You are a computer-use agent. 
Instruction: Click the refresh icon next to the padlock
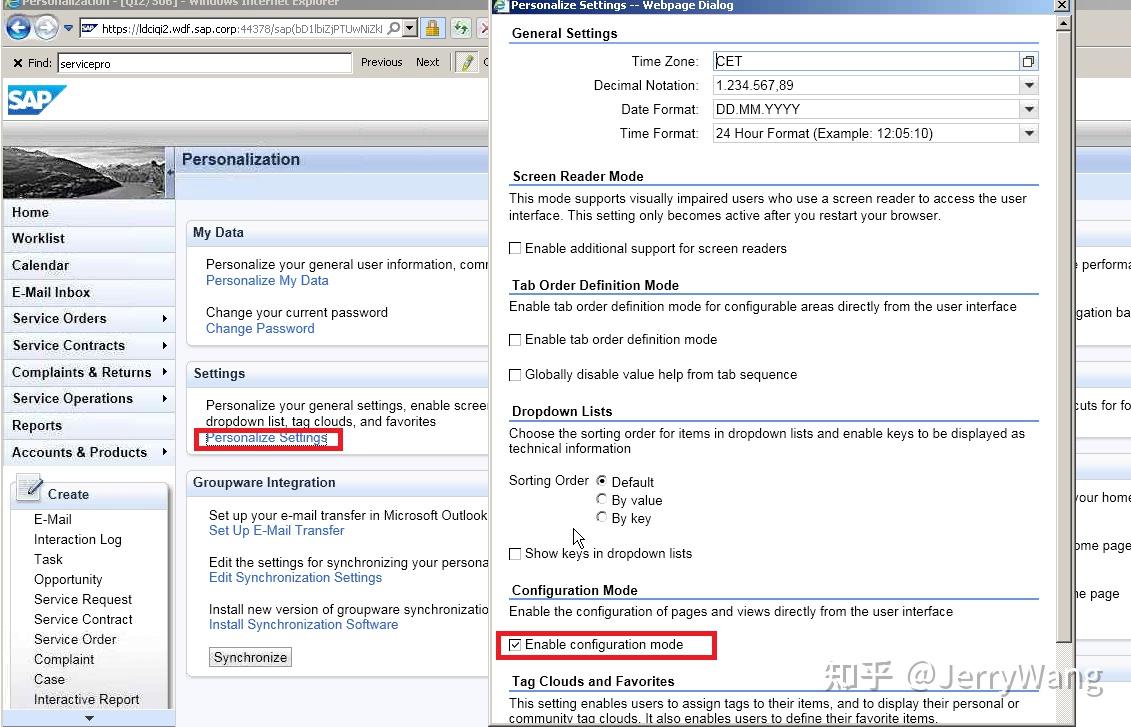pos(459,27)
